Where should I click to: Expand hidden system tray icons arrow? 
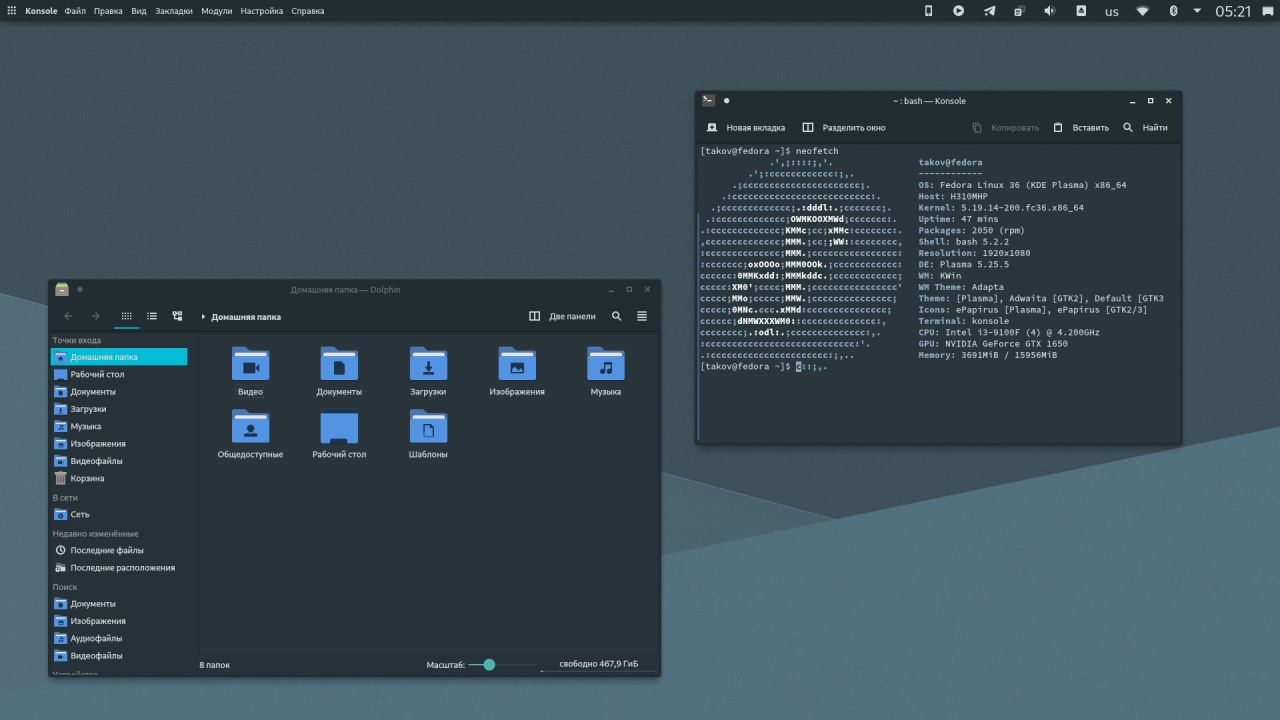1197,11
